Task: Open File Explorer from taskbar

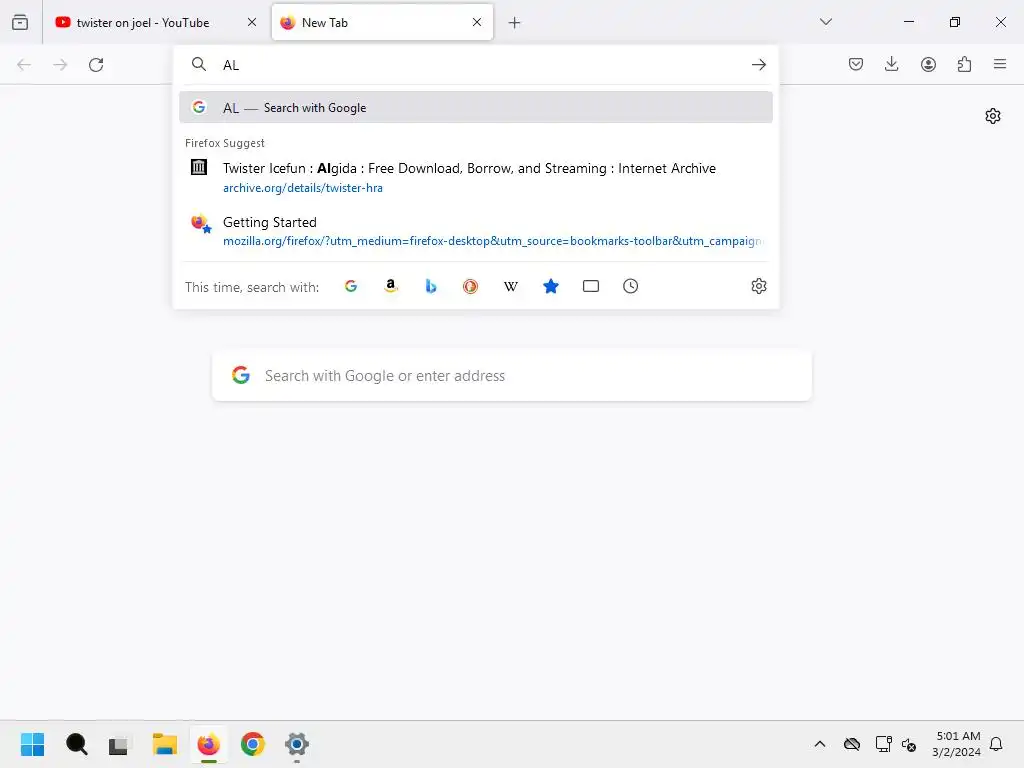Action: tap(165, 744)
